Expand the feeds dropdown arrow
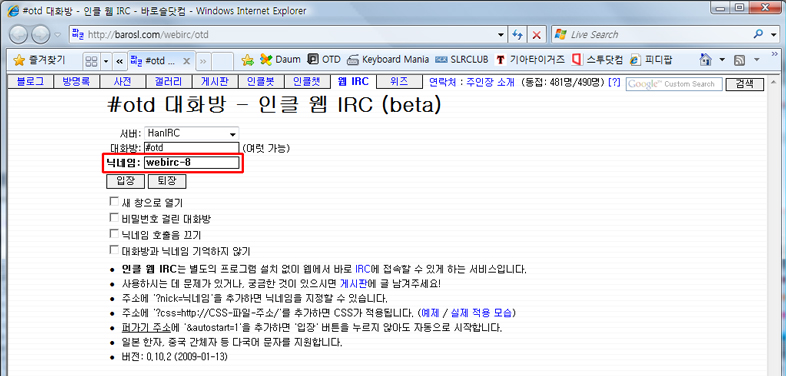This screenshot has width=786, height=376. tap(756, 60)
